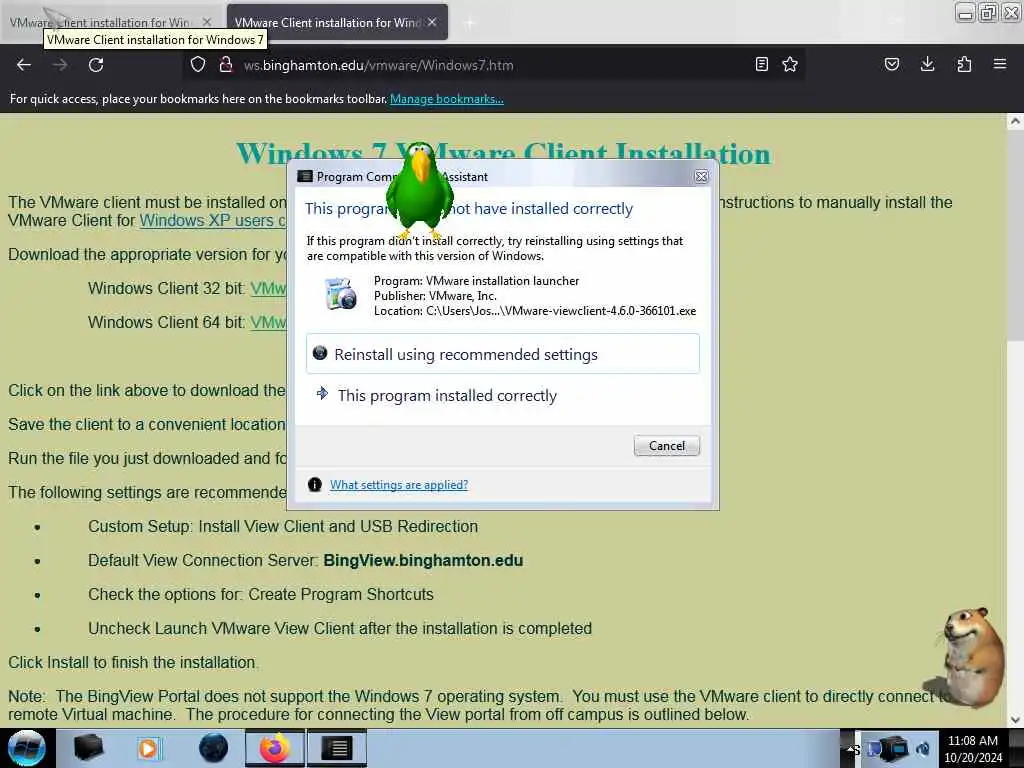This screenshot has height=768, width=1024.
Task: Click the page heading Windows 7 VMware Client Installation
Action: click(504, 154)
